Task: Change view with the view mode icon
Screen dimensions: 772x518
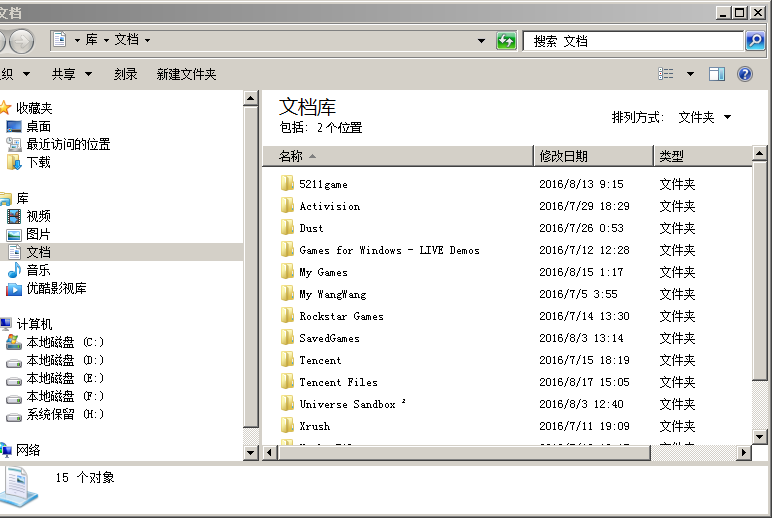Action: click(x=665, y=74)
